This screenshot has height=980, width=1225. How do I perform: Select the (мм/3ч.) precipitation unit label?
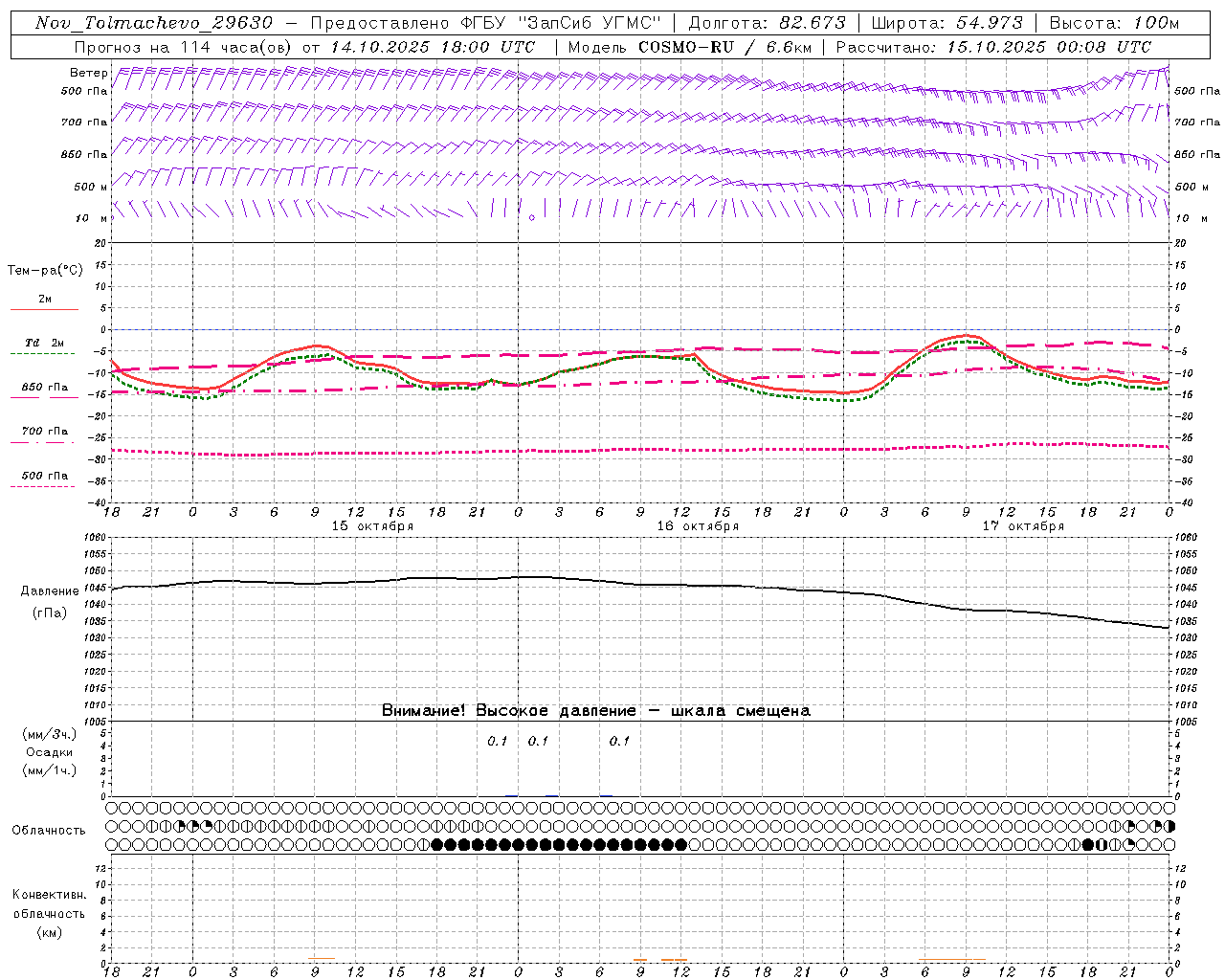point(49,734)
